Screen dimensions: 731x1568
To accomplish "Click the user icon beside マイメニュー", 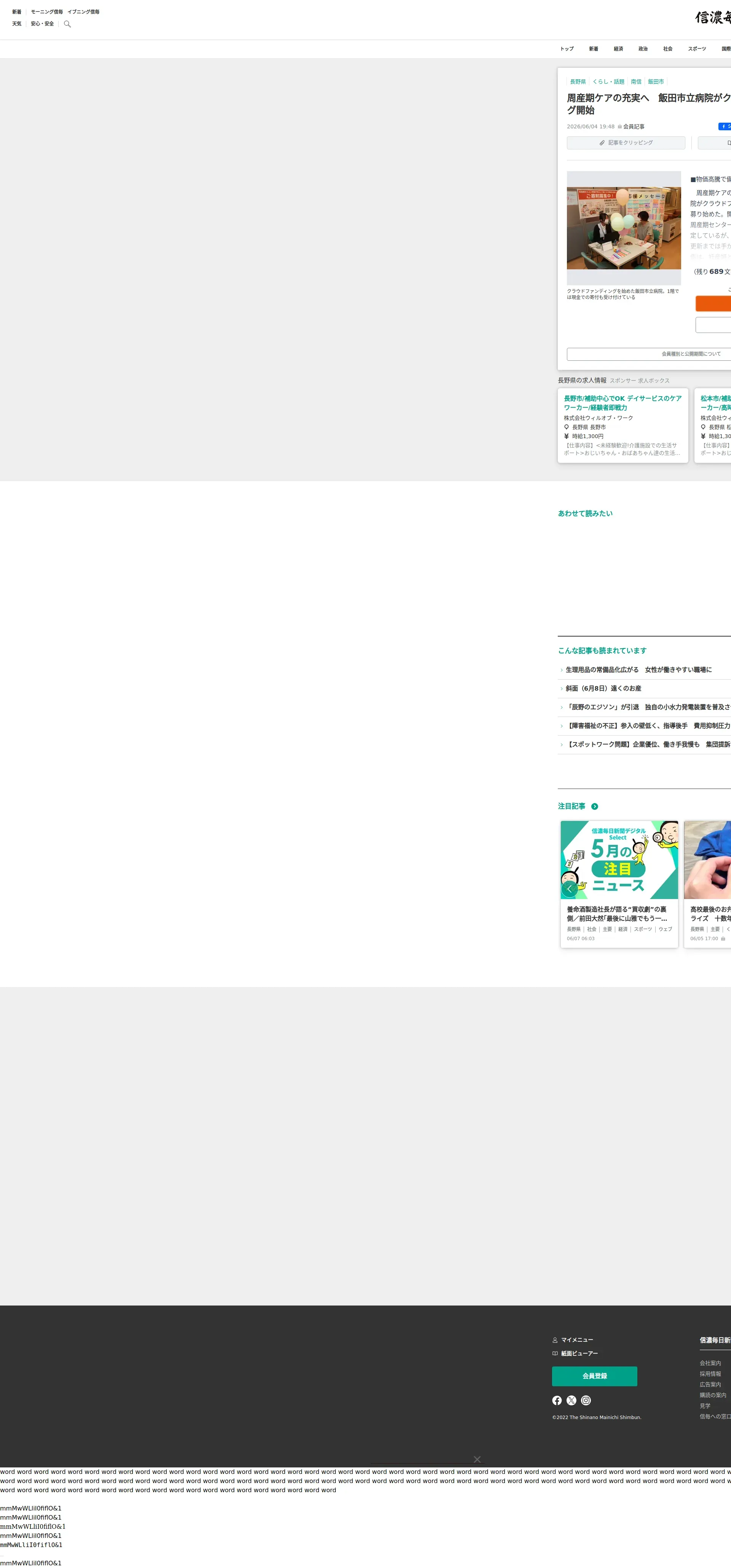I will 555,1340.
